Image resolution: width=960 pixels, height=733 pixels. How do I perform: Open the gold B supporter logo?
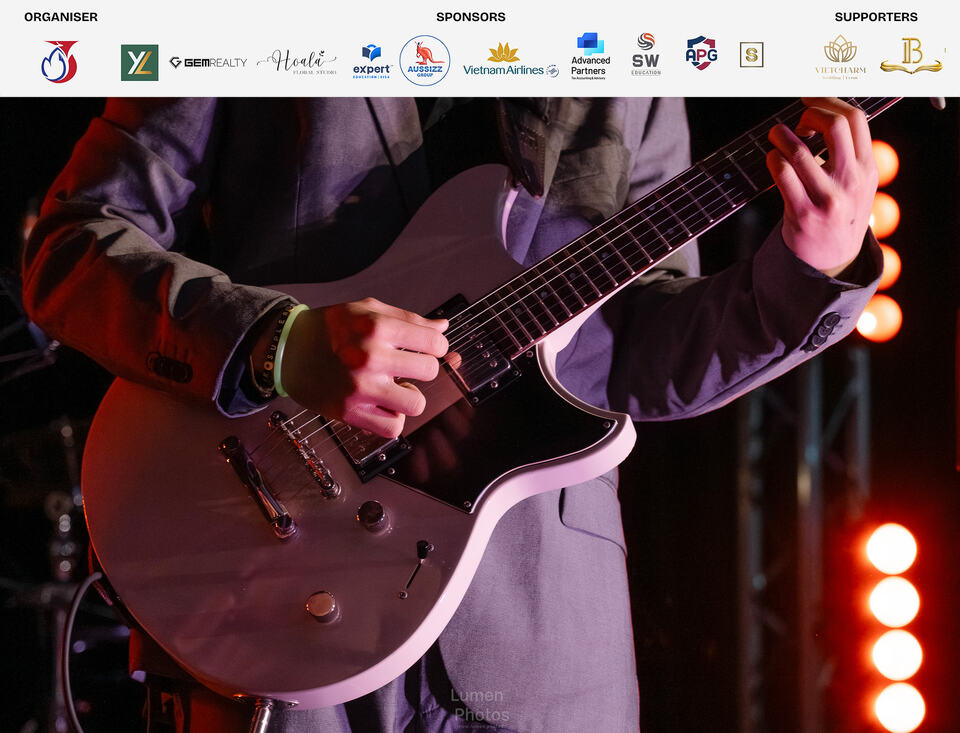click(x=912, y=56)
